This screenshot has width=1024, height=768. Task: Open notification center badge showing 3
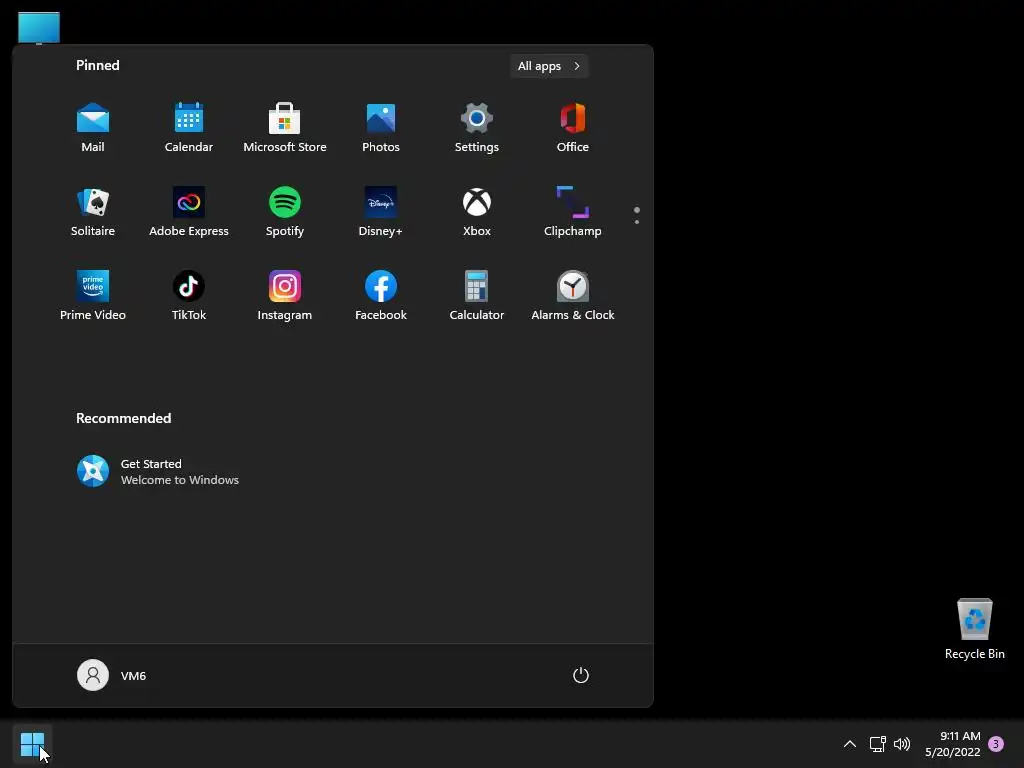(x=996, y=744)
